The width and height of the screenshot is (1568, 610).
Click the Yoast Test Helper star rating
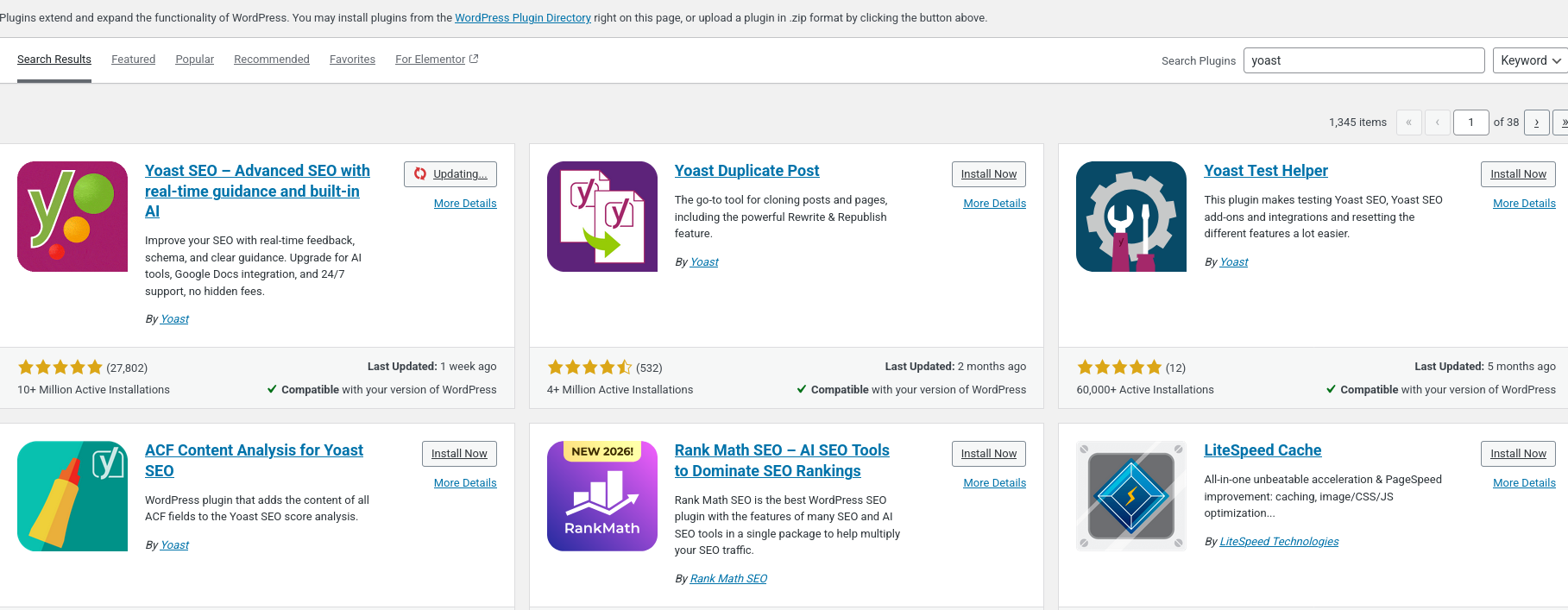[1119, 368]
